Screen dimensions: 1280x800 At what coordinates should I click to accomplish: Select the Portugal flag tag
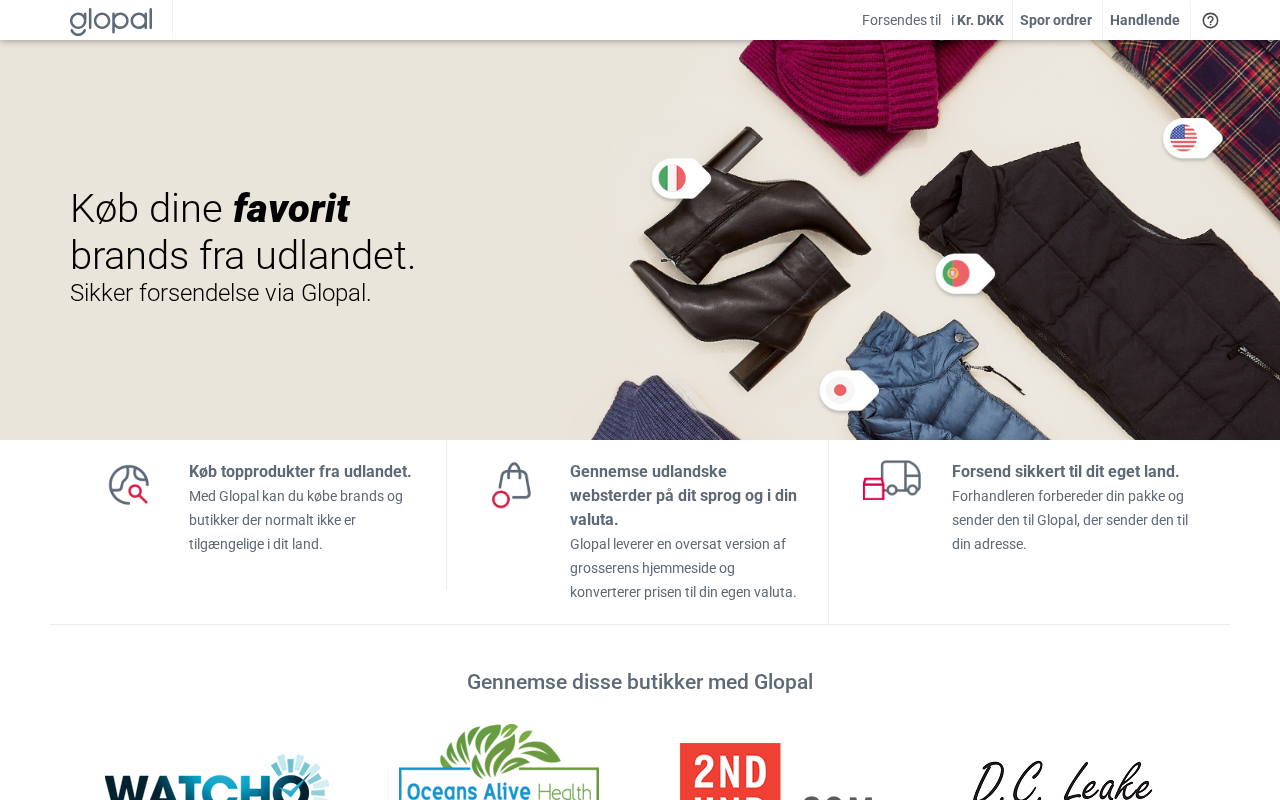965,274
